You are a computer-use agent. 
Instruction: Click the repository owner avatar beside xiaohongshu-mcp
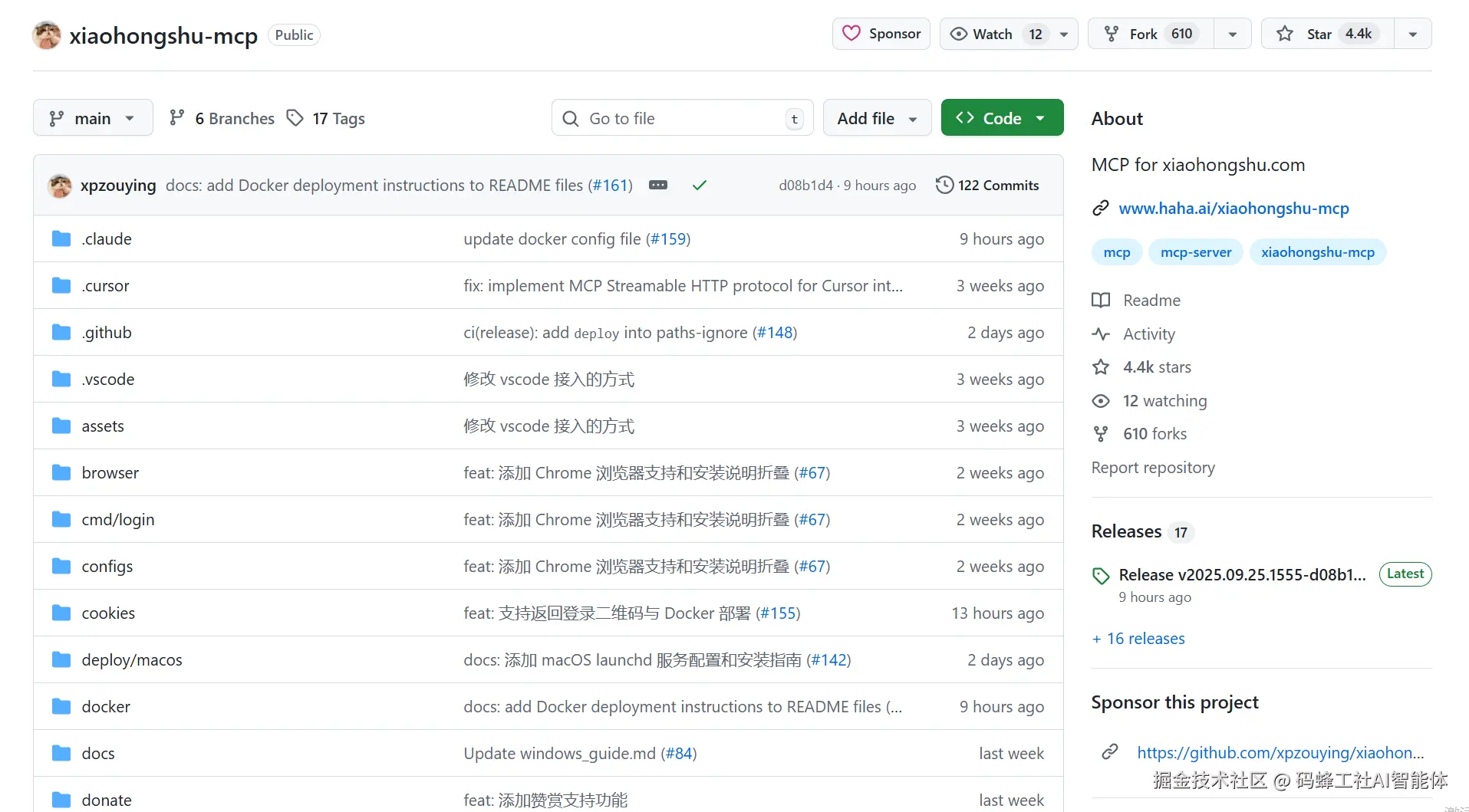click(47, 35)
